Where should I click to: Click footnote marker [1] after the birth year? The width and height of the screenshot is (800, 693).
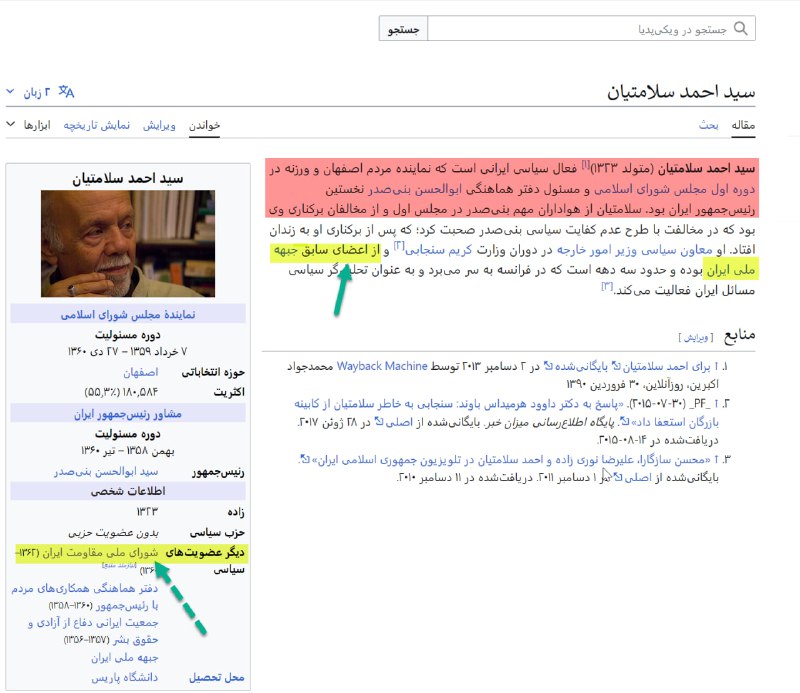click(x=585, y=165)
